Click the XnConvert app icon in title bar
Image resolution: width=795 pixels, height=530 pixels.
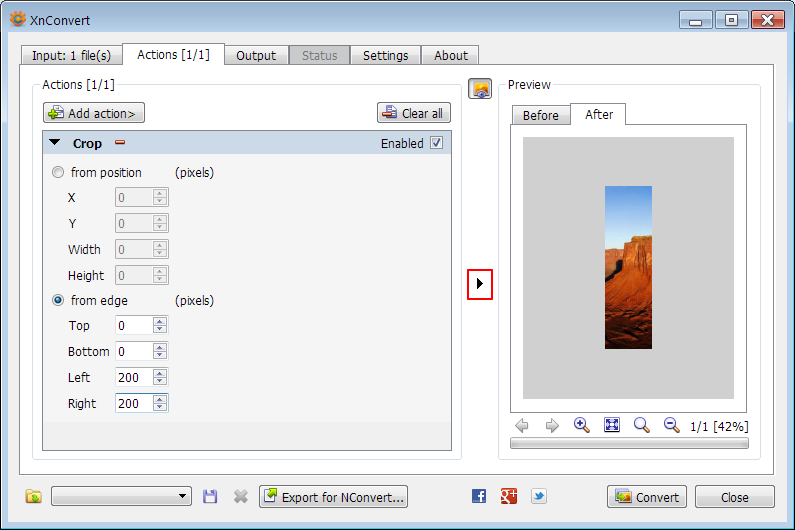[x=17, y=19]
